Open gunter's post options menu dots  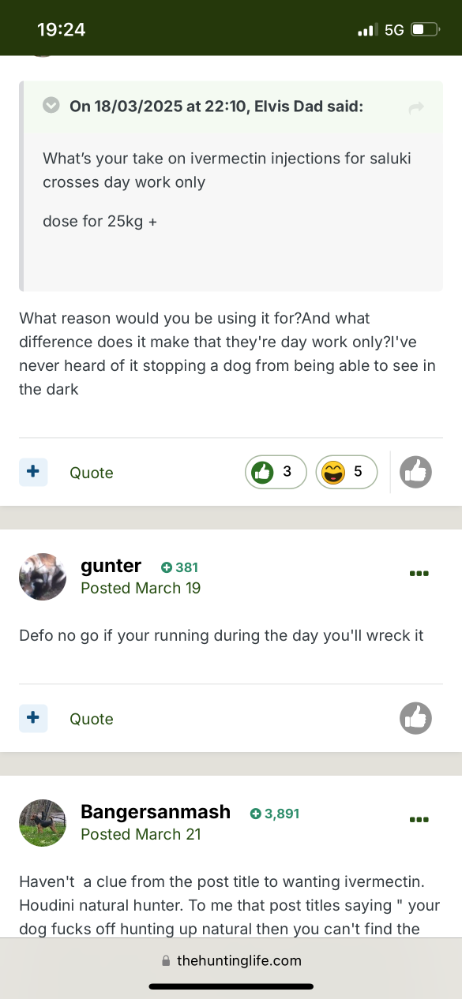pyautogui.click(x=419, y=573)
